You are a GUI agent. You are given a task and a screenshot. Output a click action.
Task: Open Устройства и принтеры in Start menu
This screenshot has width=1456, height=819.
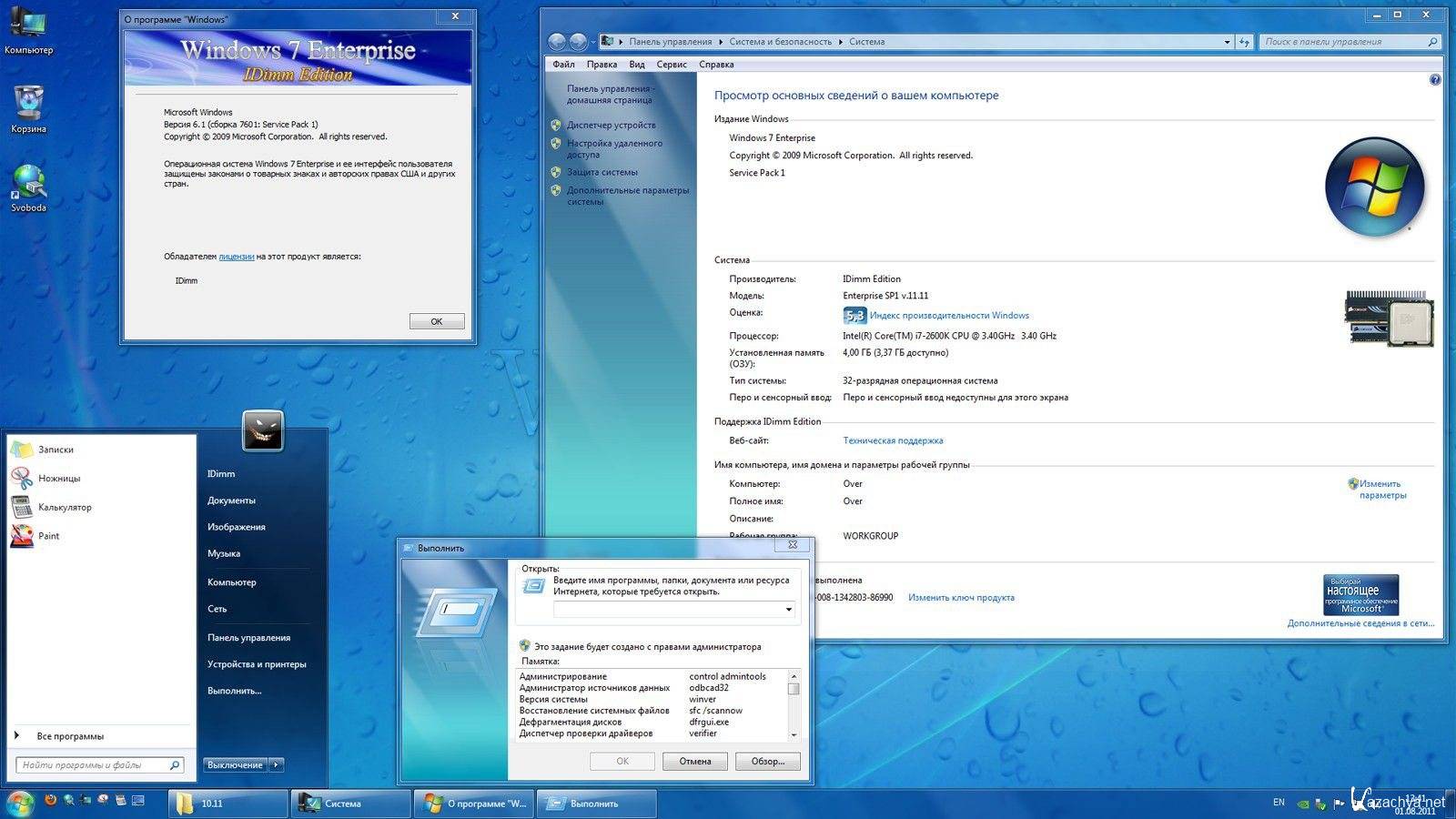click(x=257, y=664)
